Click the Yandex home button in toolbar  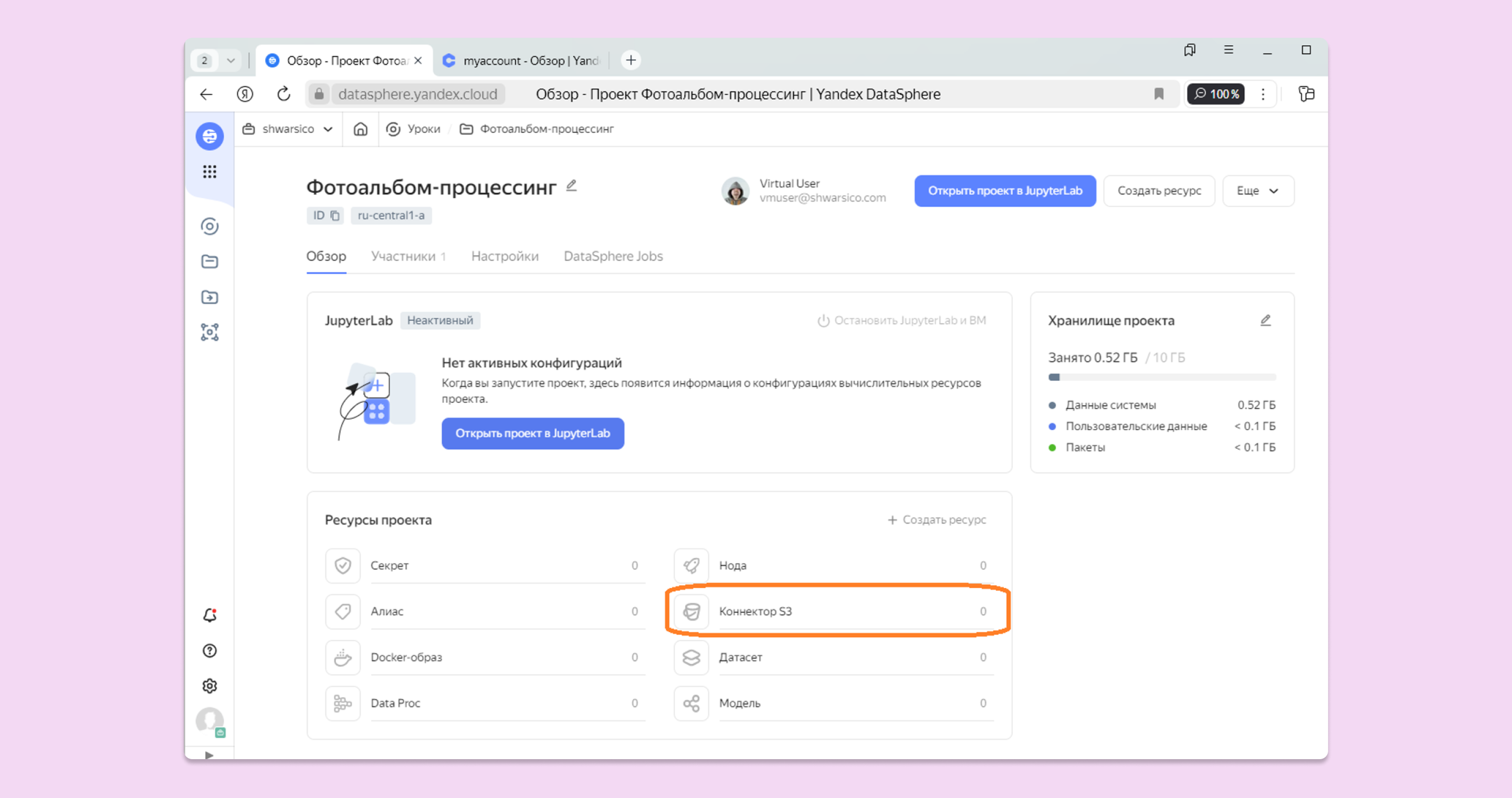click(x=245, y=94)
